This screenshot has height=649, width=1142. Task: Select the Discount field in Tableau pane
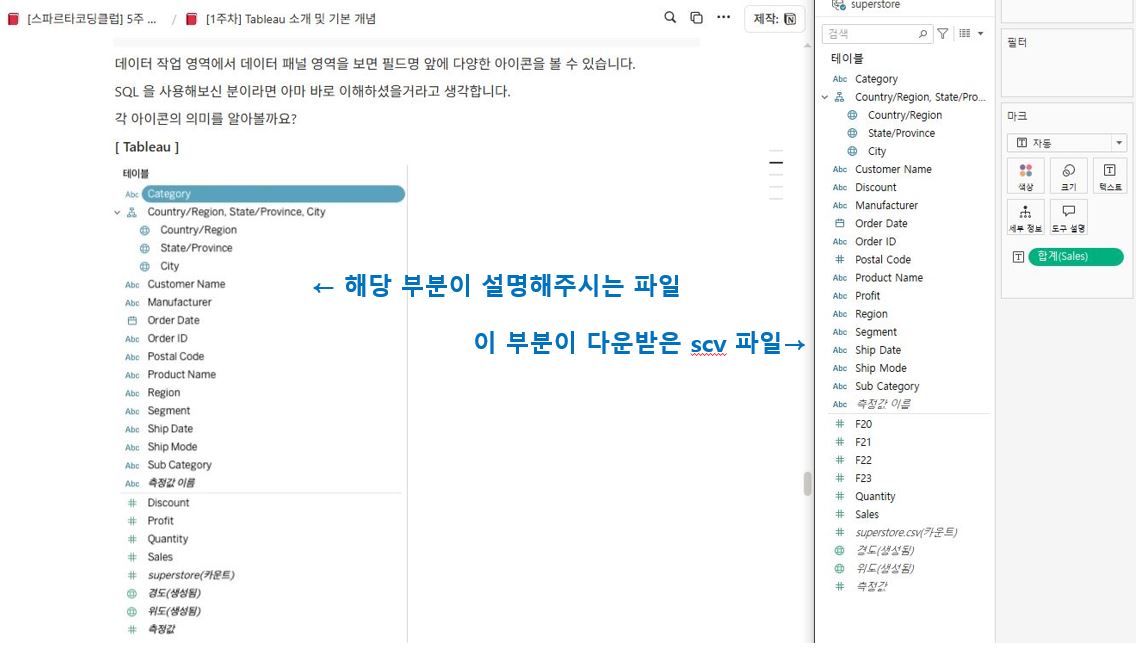[875, 187]
